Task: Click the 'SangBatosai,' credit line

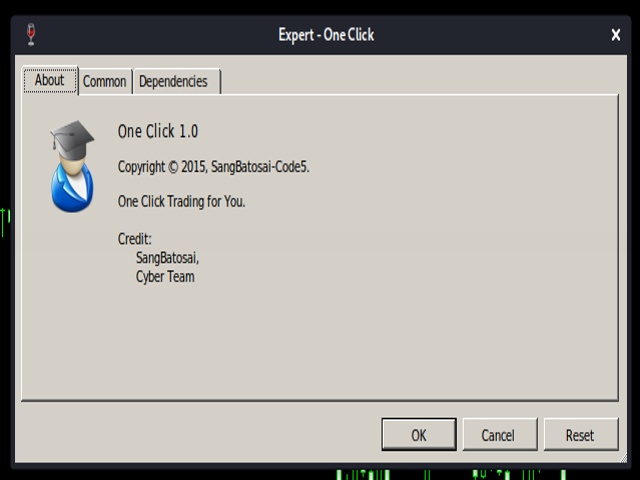Action: (167, 258)
